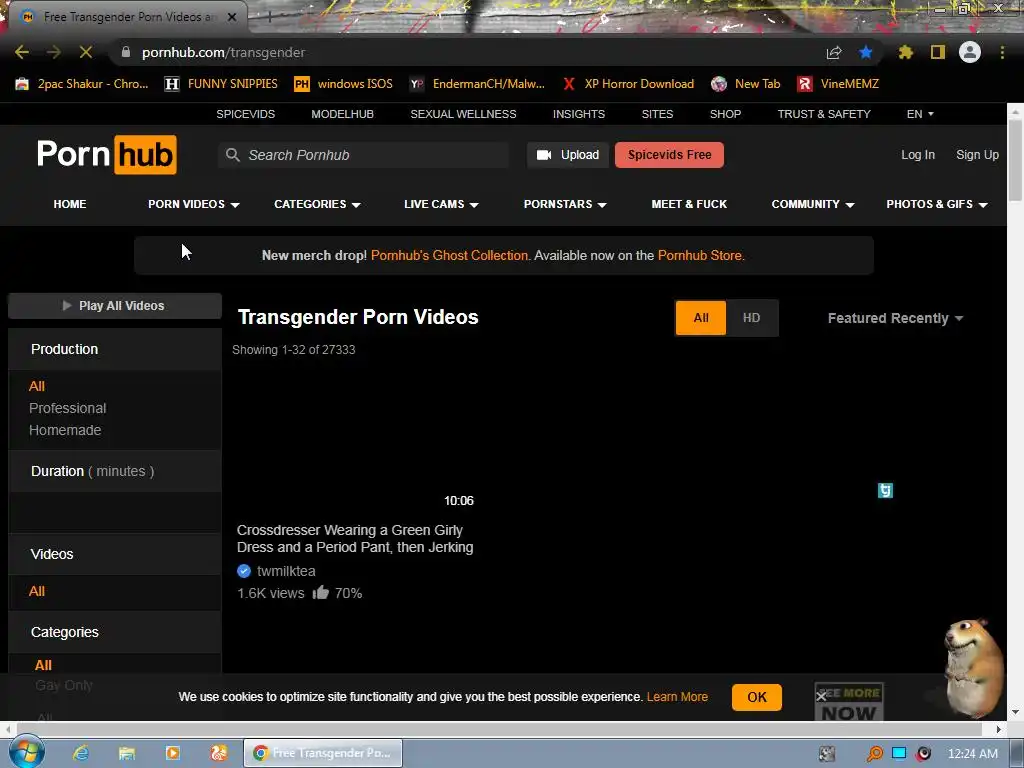Open the MODELHUB top link
1024x768 pixels.
coord(342,114)
